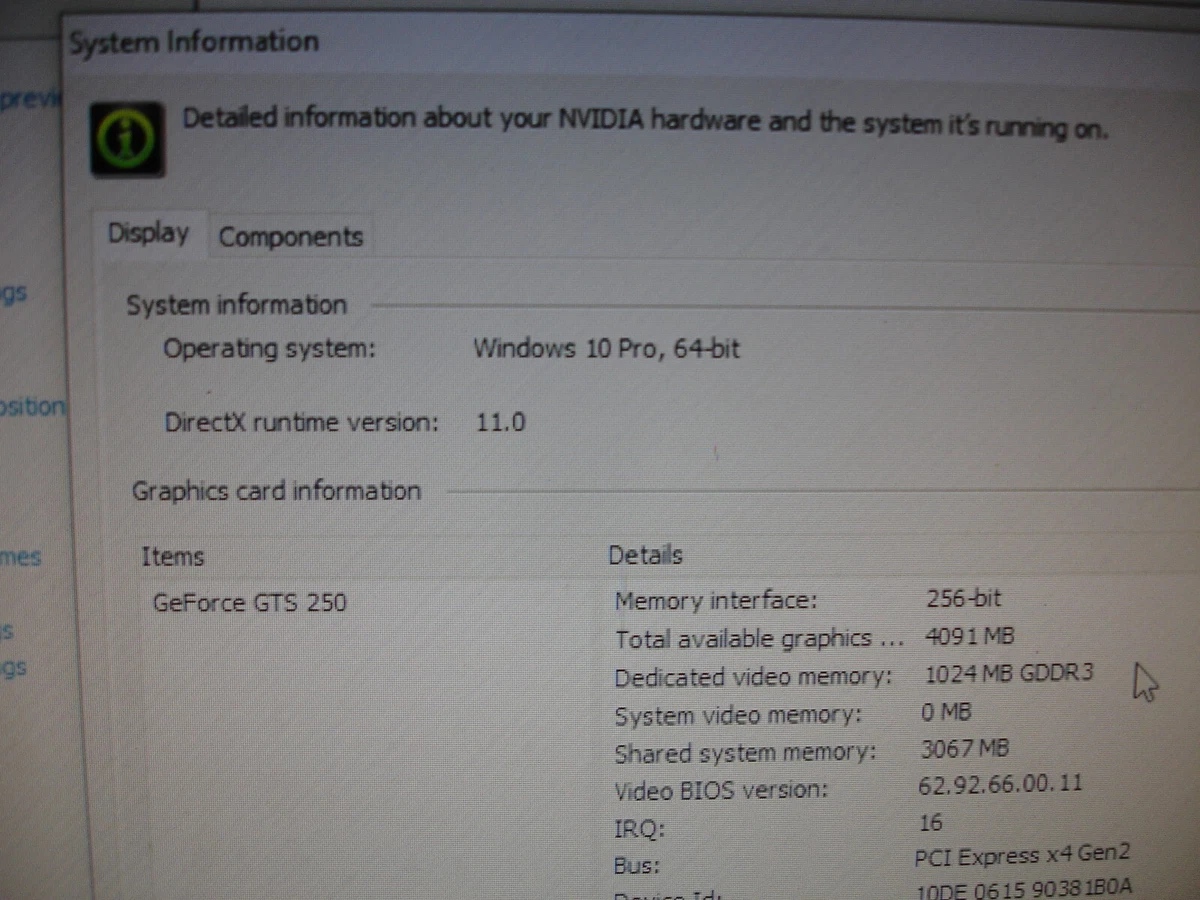The image size is (1200, 900).
Task: Click the '256-bit' value
Action: (964, 599)
